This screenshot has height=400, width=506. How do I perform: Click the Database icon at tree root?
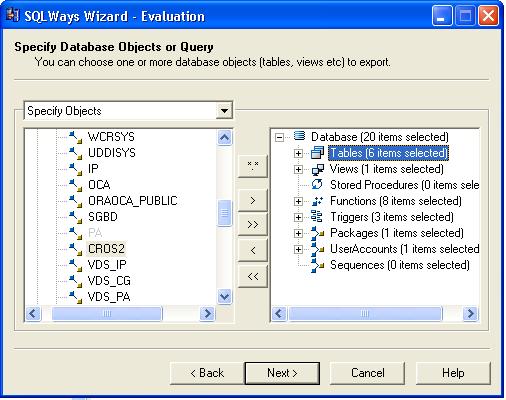tap(299, 136)
